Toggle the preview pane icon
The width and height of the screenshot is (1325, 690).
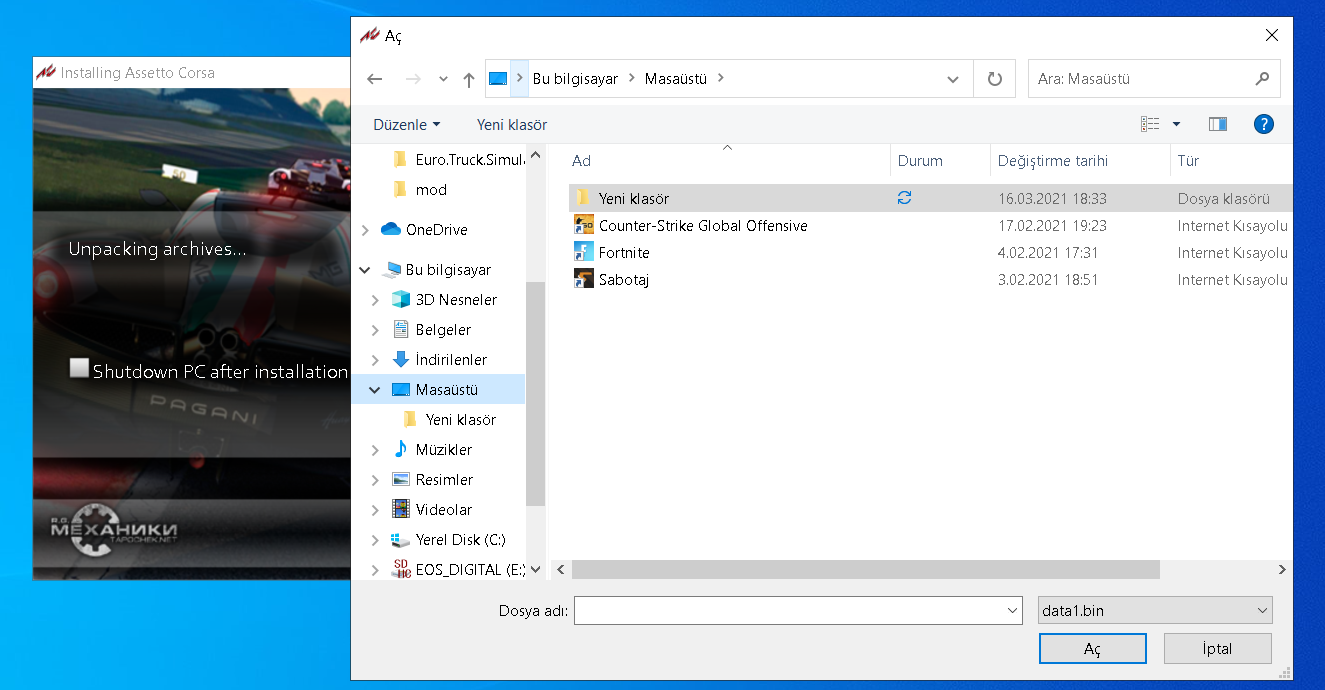point(1217,124)
